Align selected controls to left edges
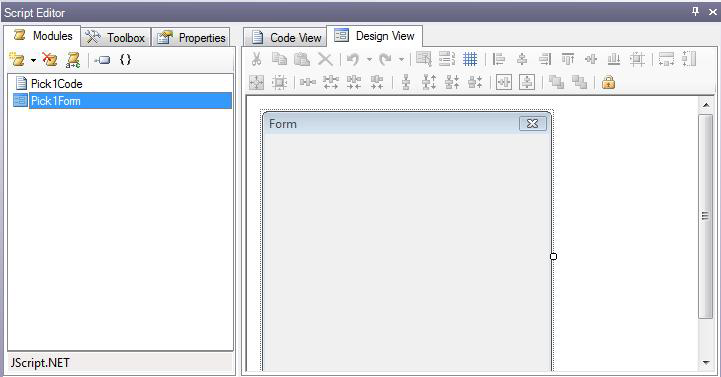This screenshot has height=377, width=721. point(498,59)
